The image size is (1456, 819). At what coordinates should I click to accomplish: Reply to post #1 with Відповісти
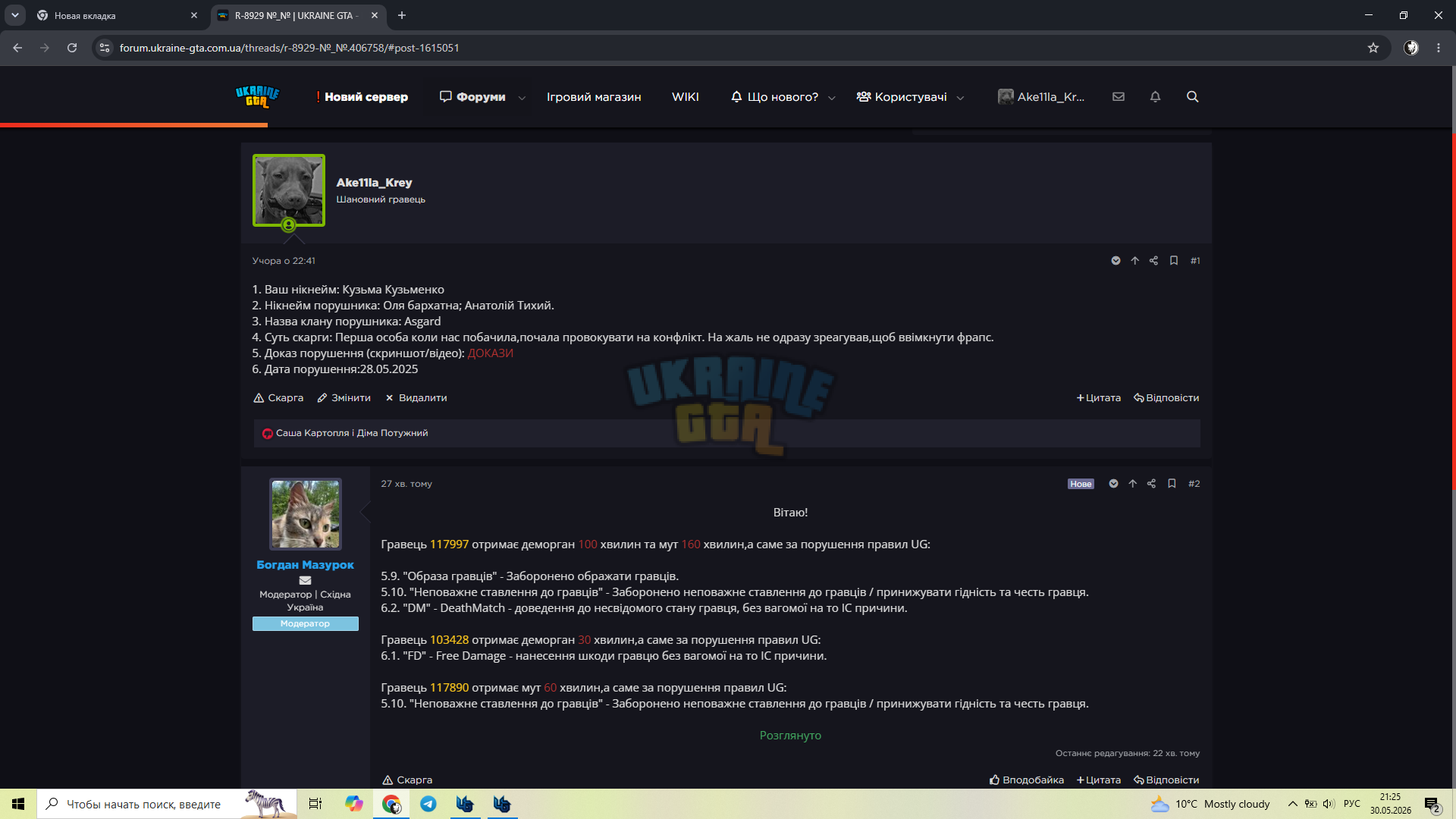click(1166, 397)
